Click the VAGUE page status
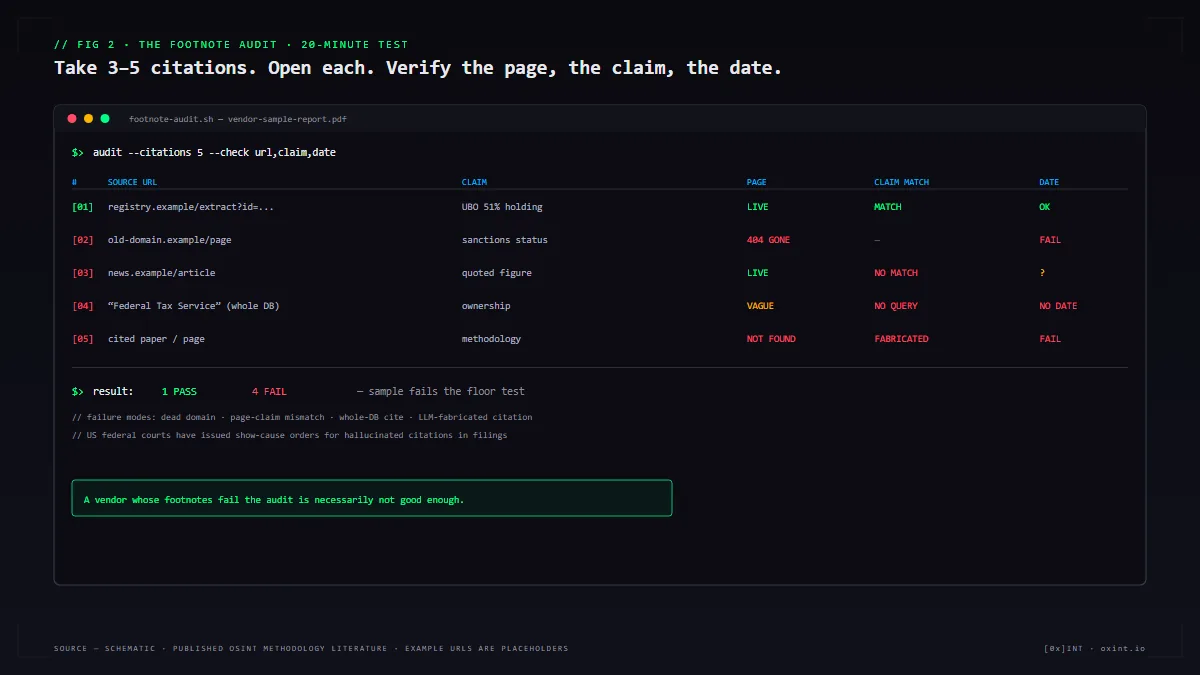The width and height of the screenshot is (1200, 675). (x=761, y=306)
